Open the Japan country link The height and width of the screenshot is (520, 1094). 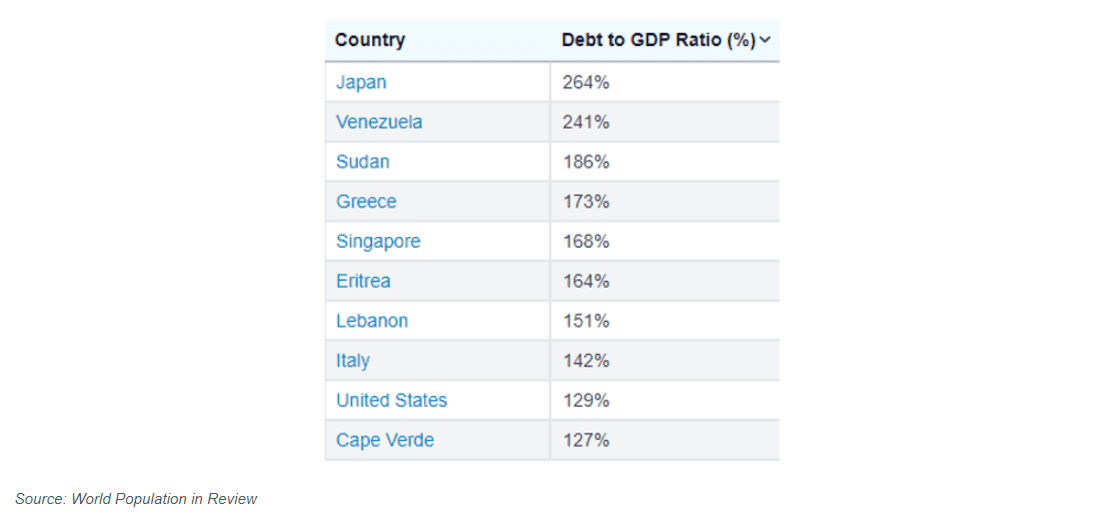pyautogui.click(x=361, y=82)
